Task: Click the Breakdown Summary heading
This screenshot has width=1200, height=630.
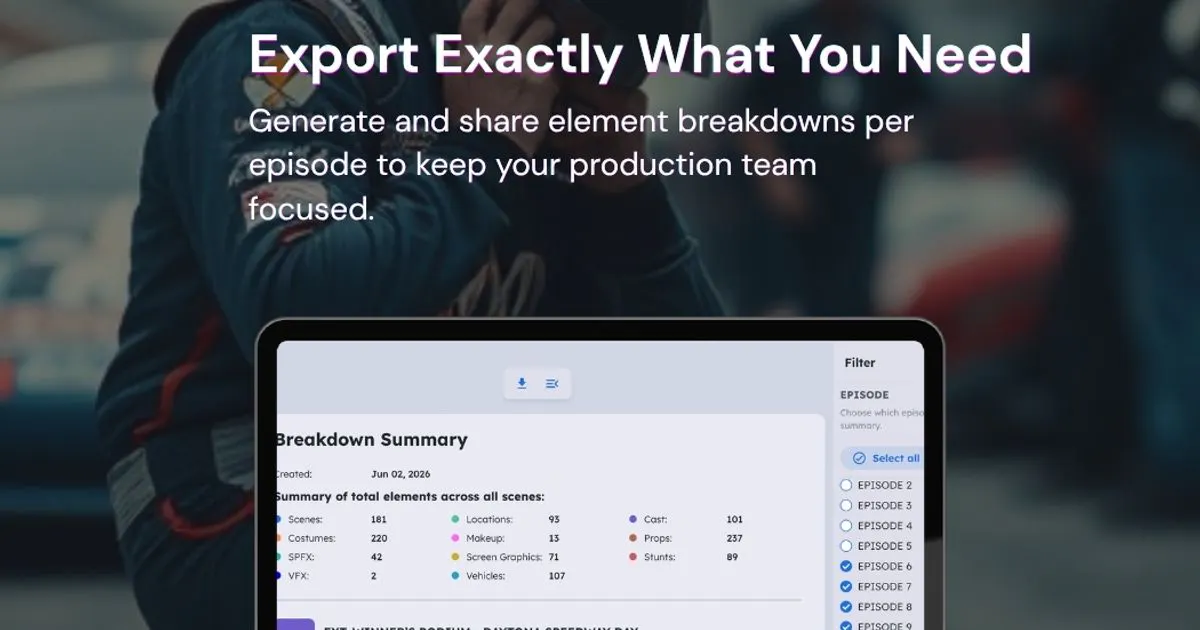Action: click(371, 440)
